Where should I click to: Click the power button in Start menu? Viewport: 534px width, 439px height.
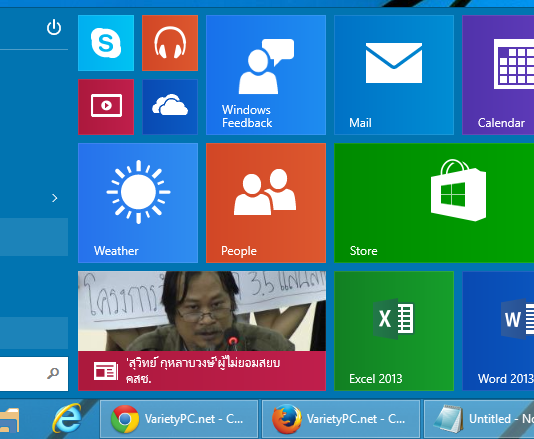coord(54,28)
